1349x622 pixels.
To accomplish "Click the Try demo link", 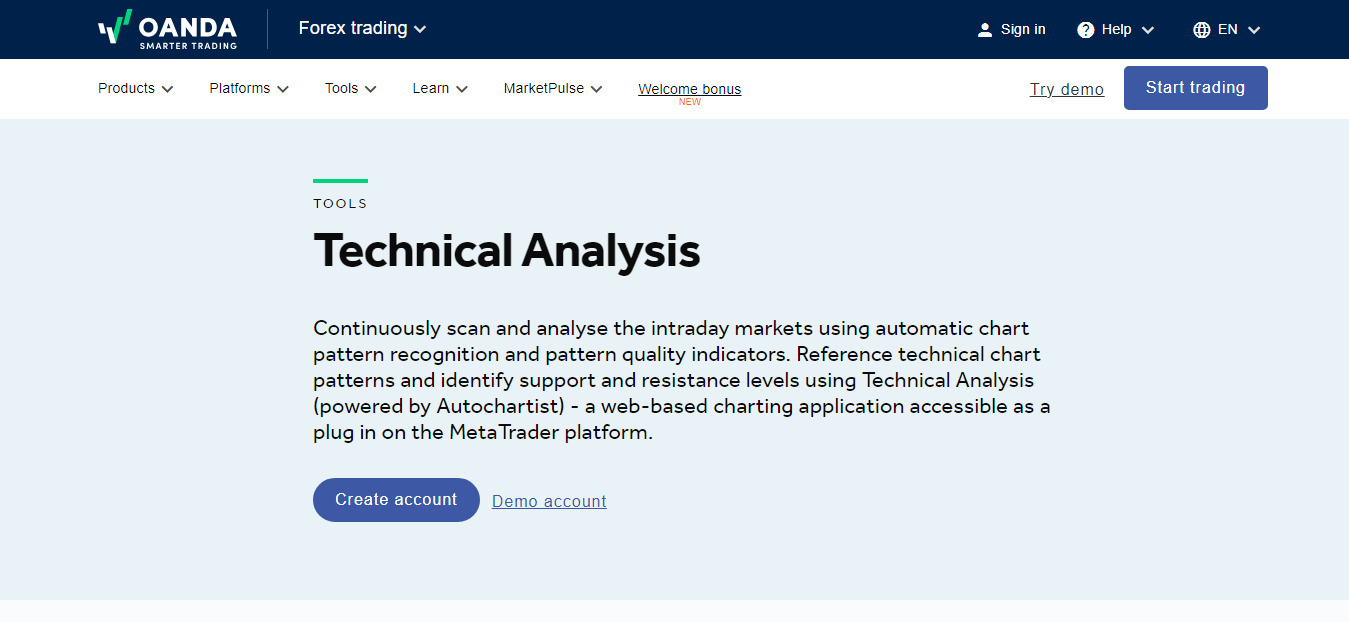I will [1067, 89].
